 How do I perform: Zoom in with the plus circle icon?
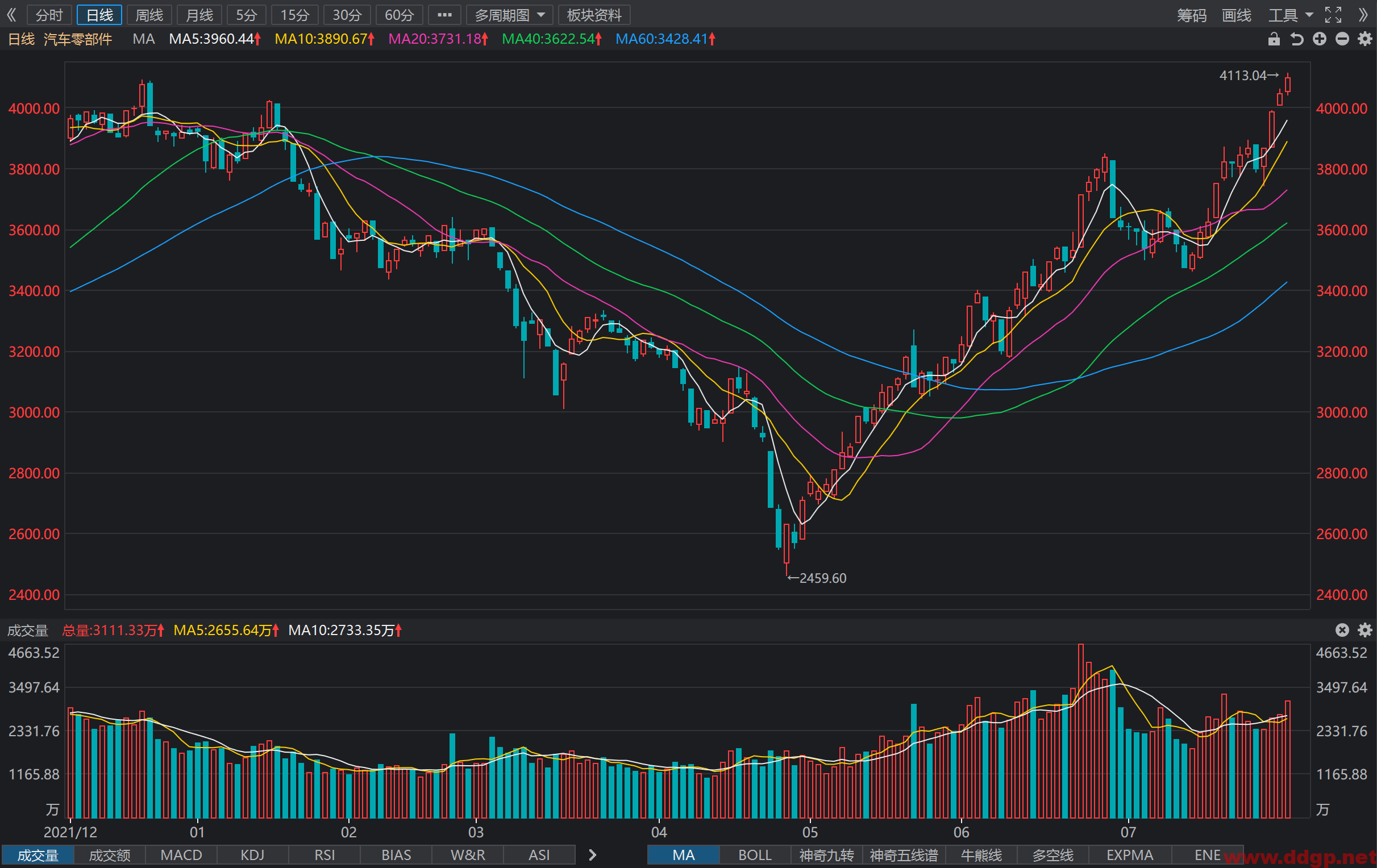[x=1319, y=39]
